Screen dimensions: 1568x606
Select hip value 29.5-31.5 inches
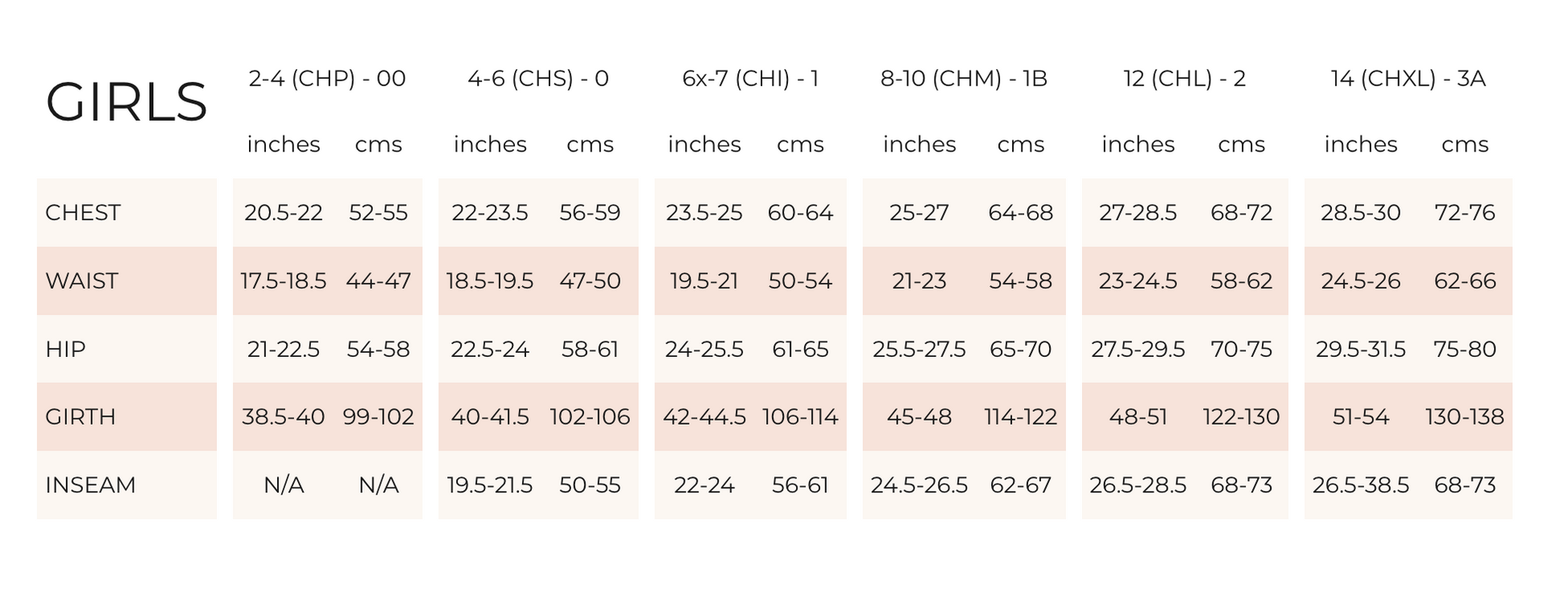point(1360,349)
